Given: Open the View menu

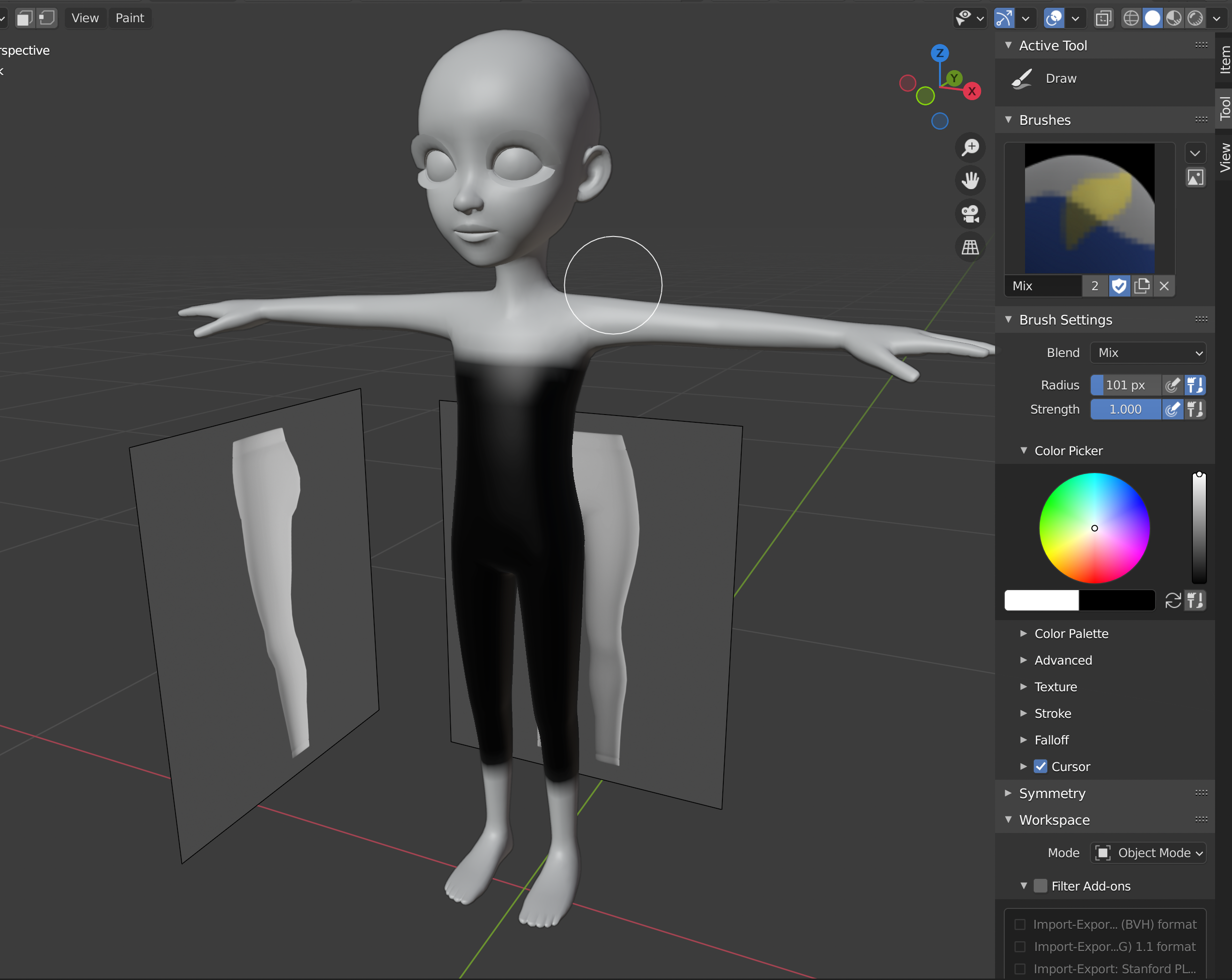Looking at the screenshot, I should (85, 18).
